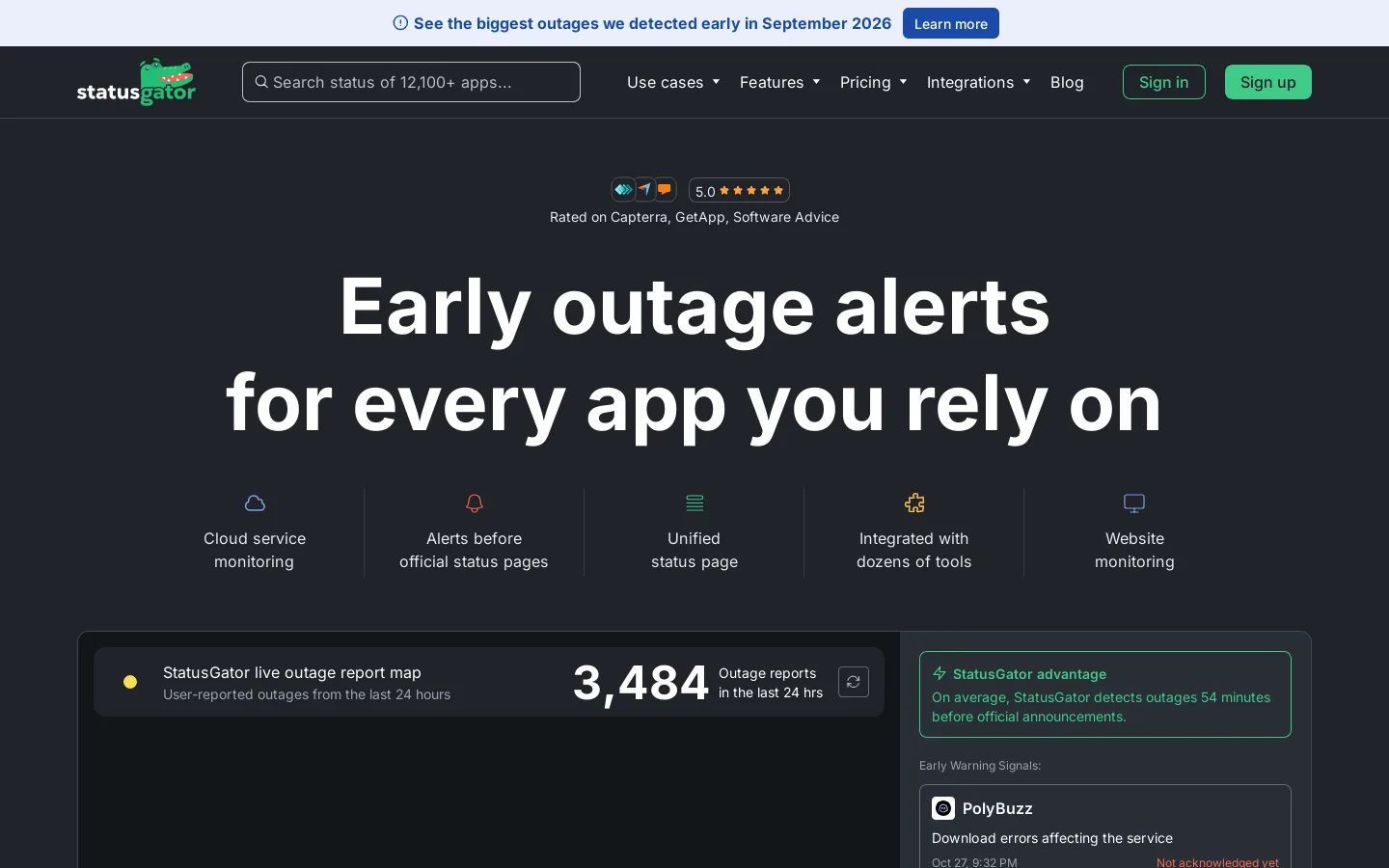Click the puzzle icon above Integrated with dozens of tools
This screenshot has height=868, width=1389.
tap(914, 503)
